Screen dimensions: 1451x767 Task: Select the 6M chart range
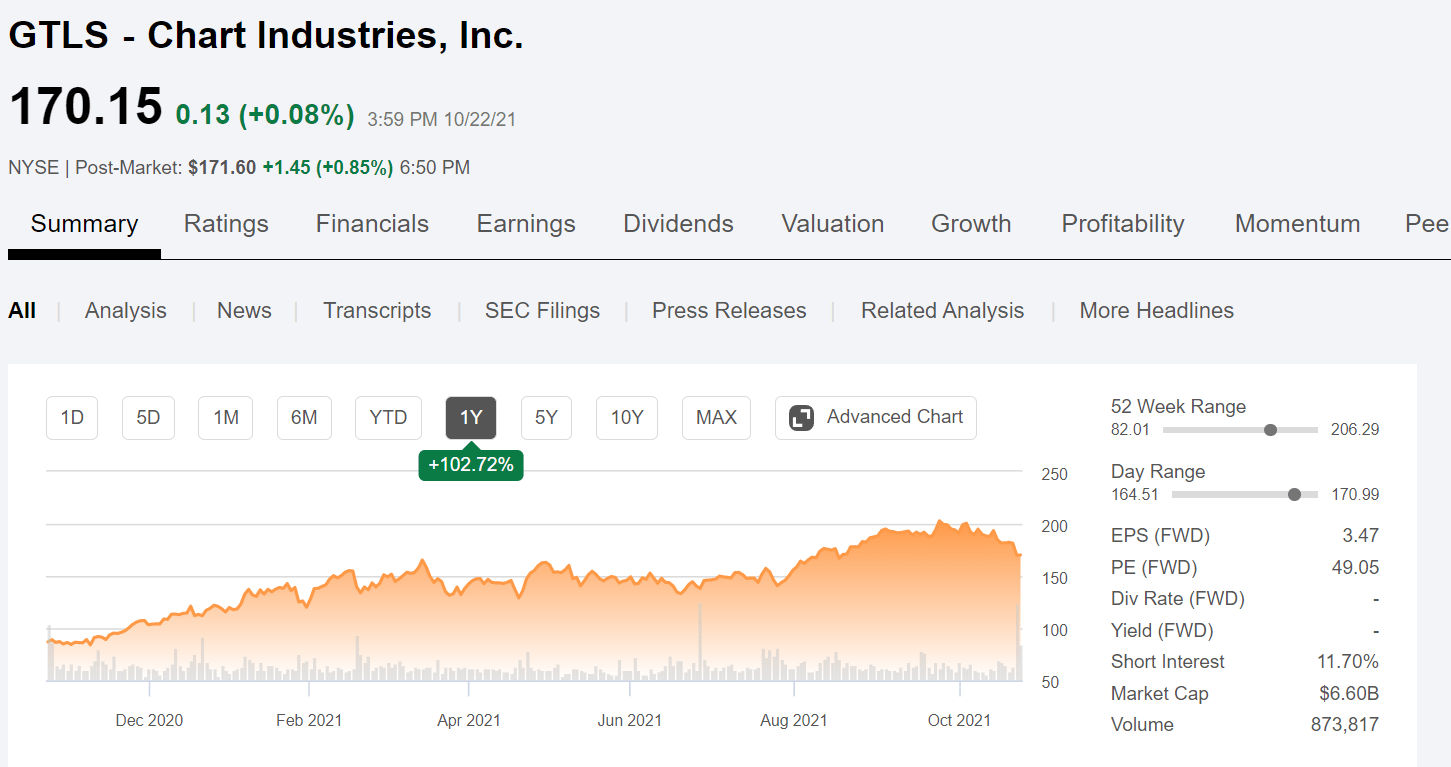pyautogui.click(x=304, y=417)
